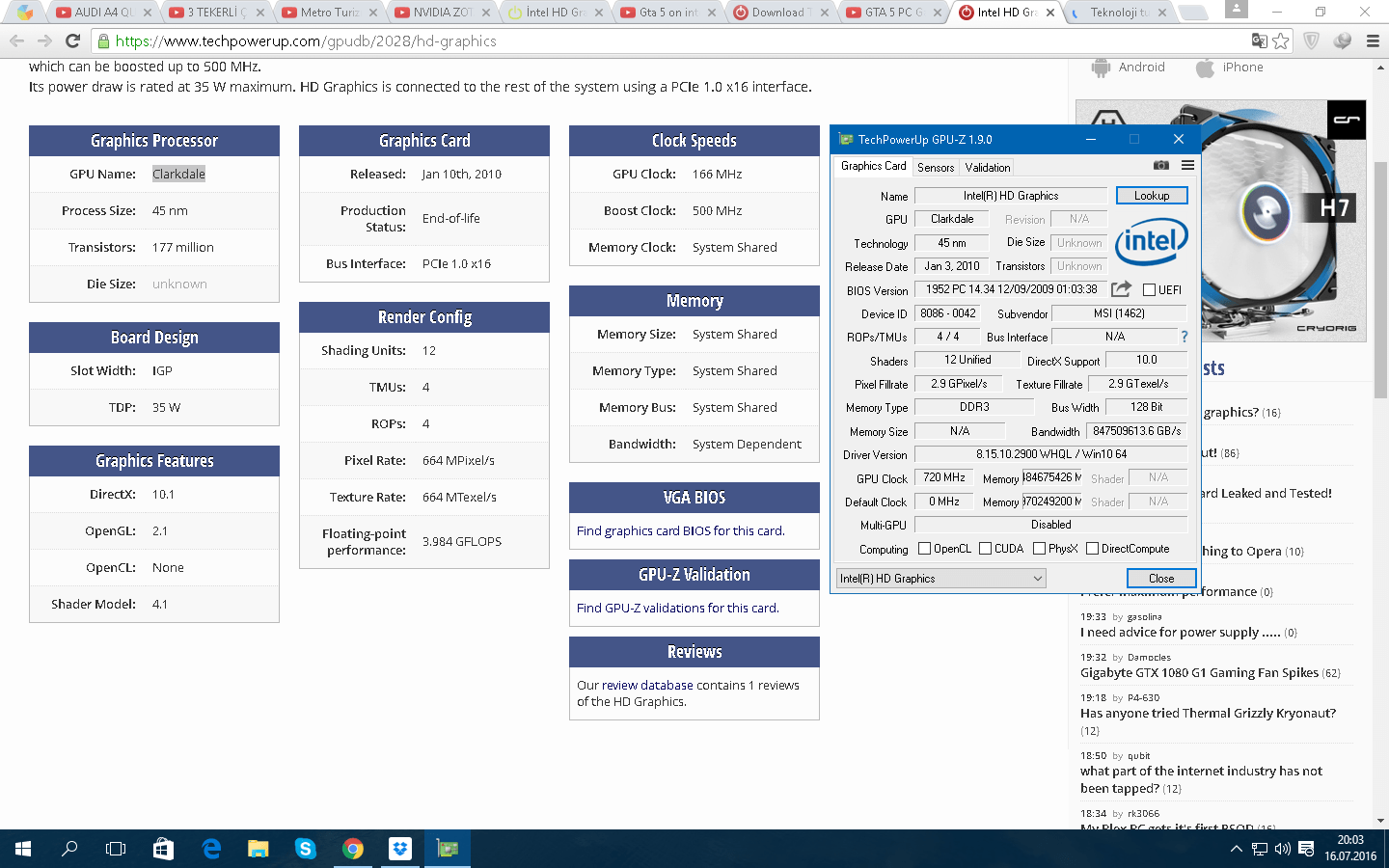
Task: Open the Windows Start menu
Action: [x=23, y=849]
